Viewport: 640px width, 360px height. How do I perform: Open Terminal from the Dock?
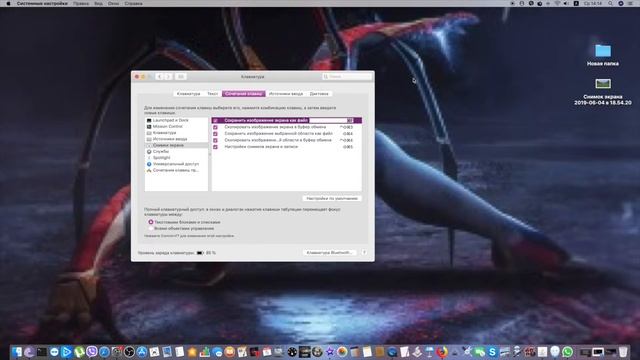click(42, 352)
